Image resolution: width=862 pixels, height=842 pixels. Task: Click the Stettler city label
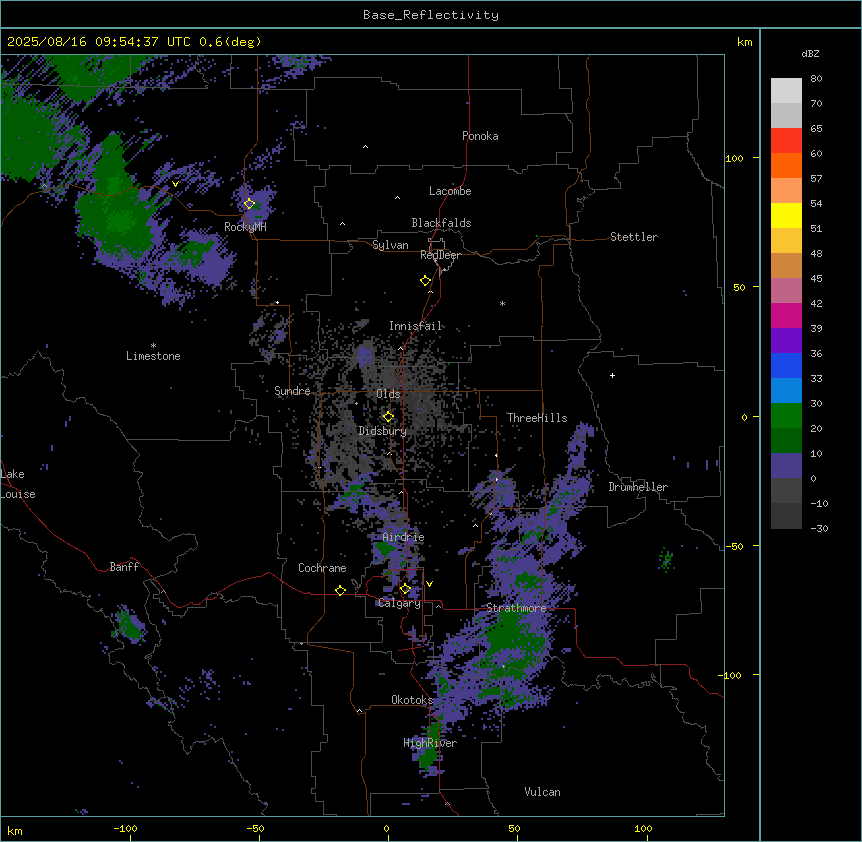point(634,237)
